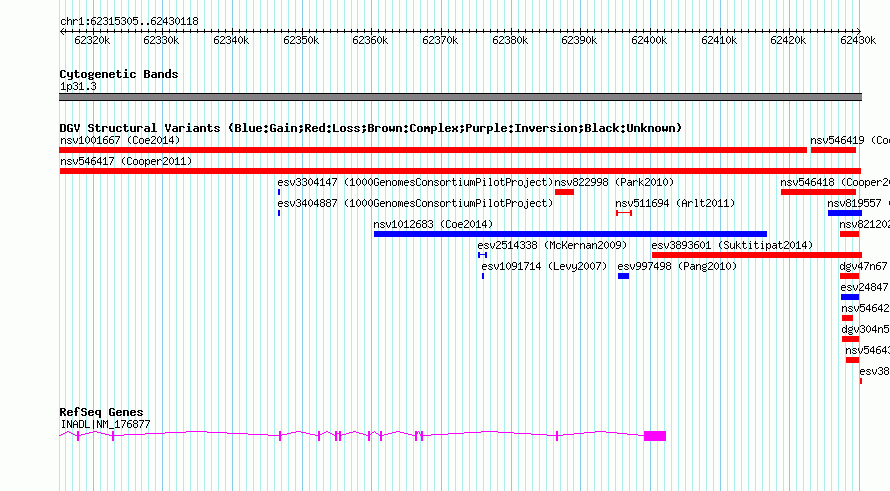
Task: Click the cytogenetic band 1p31.3 bar
Action: (x=460, y=97)
